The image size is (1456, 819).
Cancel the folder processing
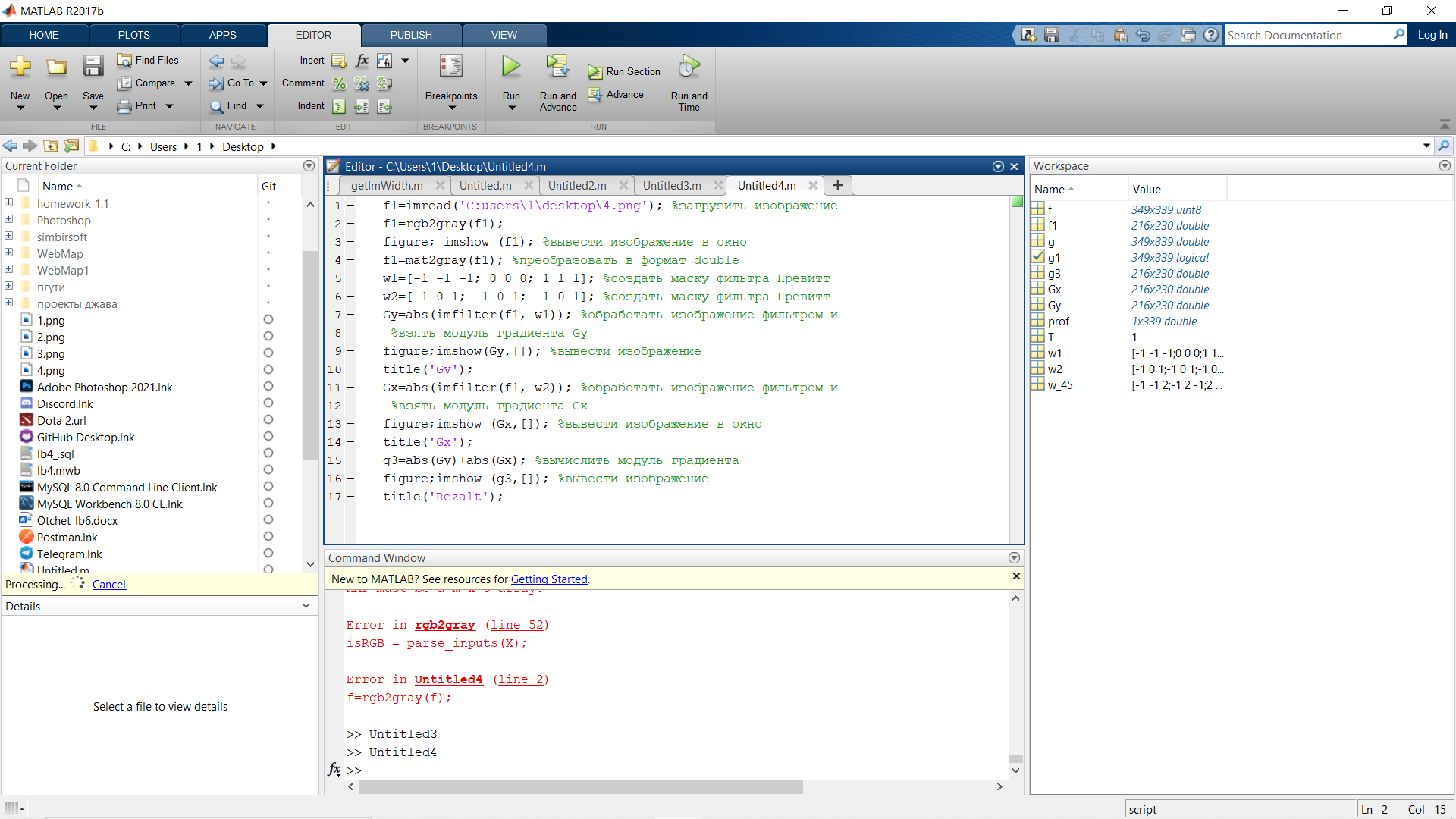[x=109, y=585]
